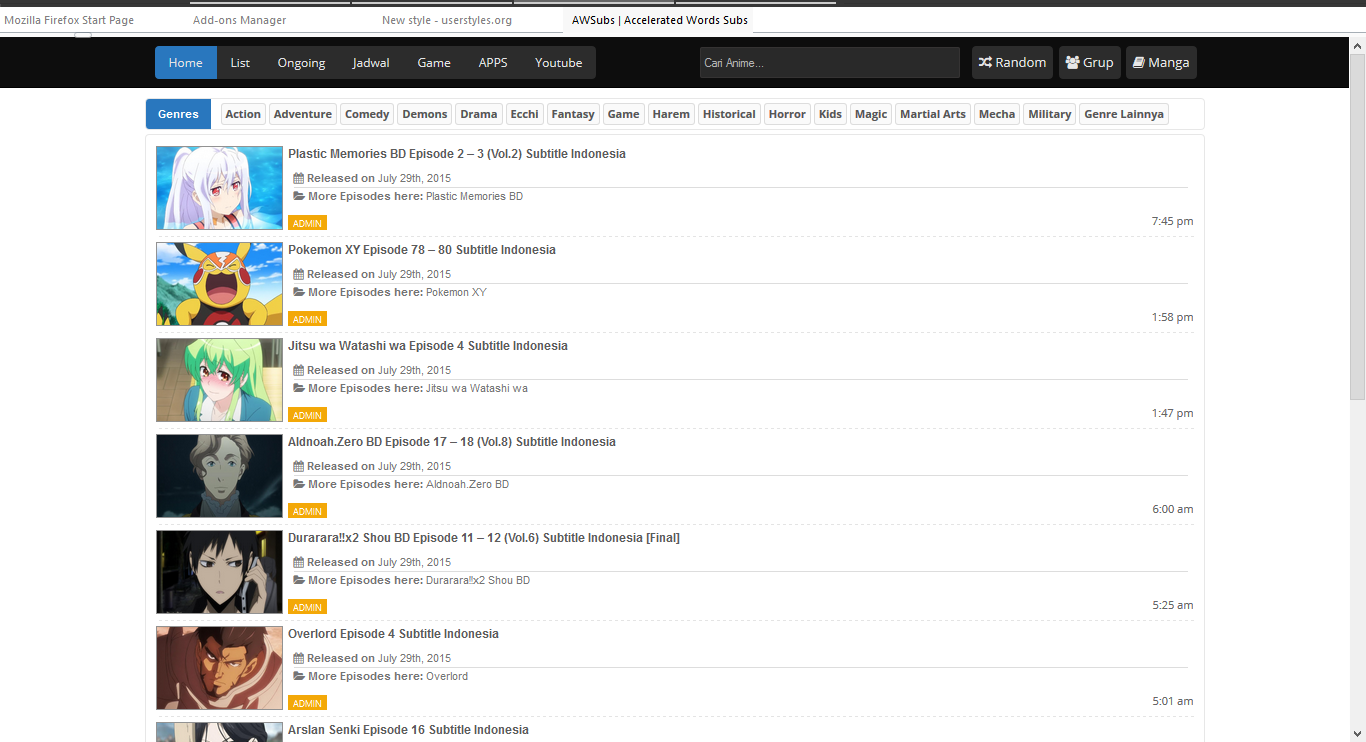Screen dimensions: 1366x742
Task: Click the group people icon on Grup button
Action: [1072, 62]
